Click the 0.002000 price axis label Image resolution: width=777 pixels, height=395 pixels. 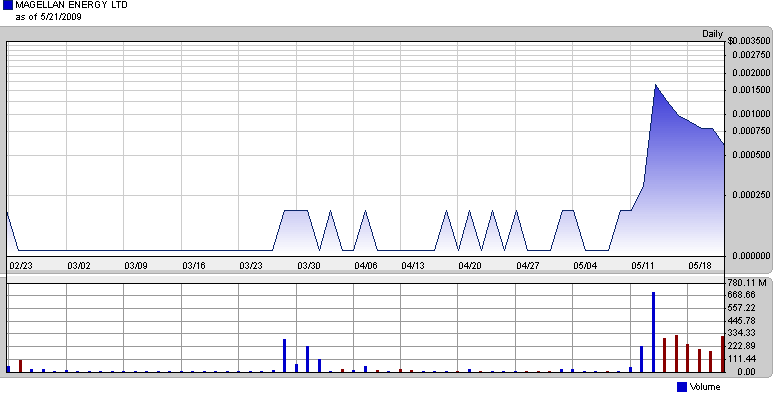coord(752,73)
